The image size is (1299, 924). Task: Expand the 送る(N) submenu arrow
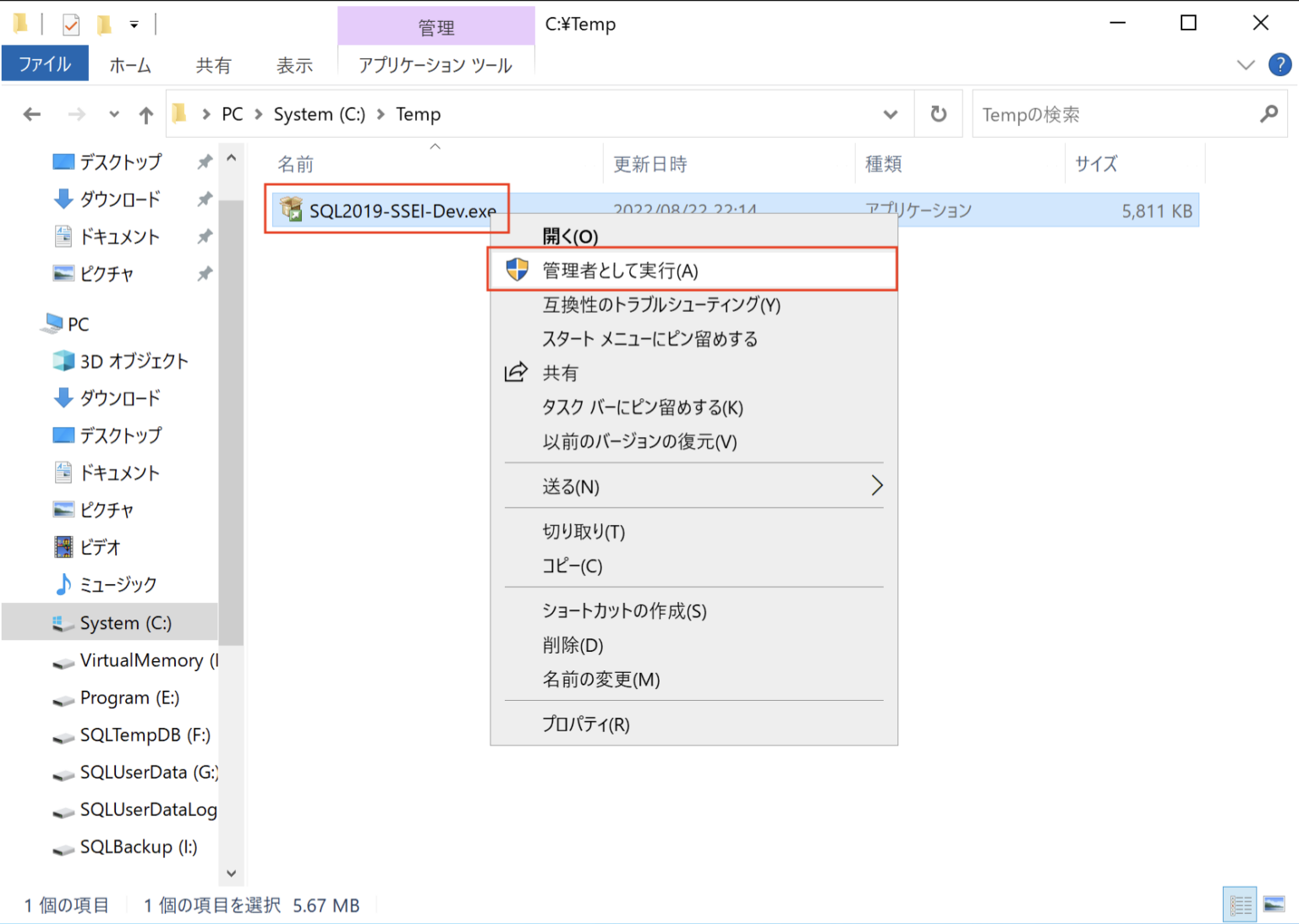click(877, 485)
